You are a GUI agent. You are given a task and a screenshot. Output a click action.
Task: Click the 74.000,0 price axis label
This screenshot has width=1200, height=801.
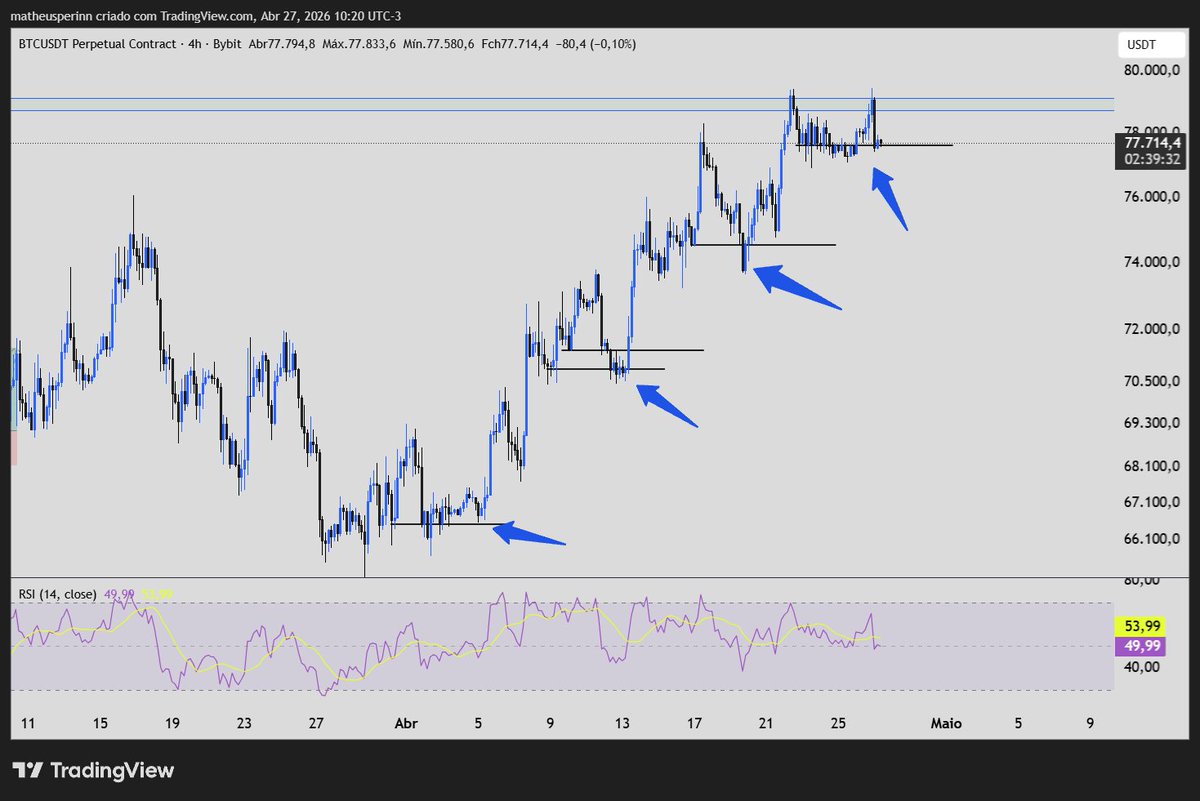1150,263
